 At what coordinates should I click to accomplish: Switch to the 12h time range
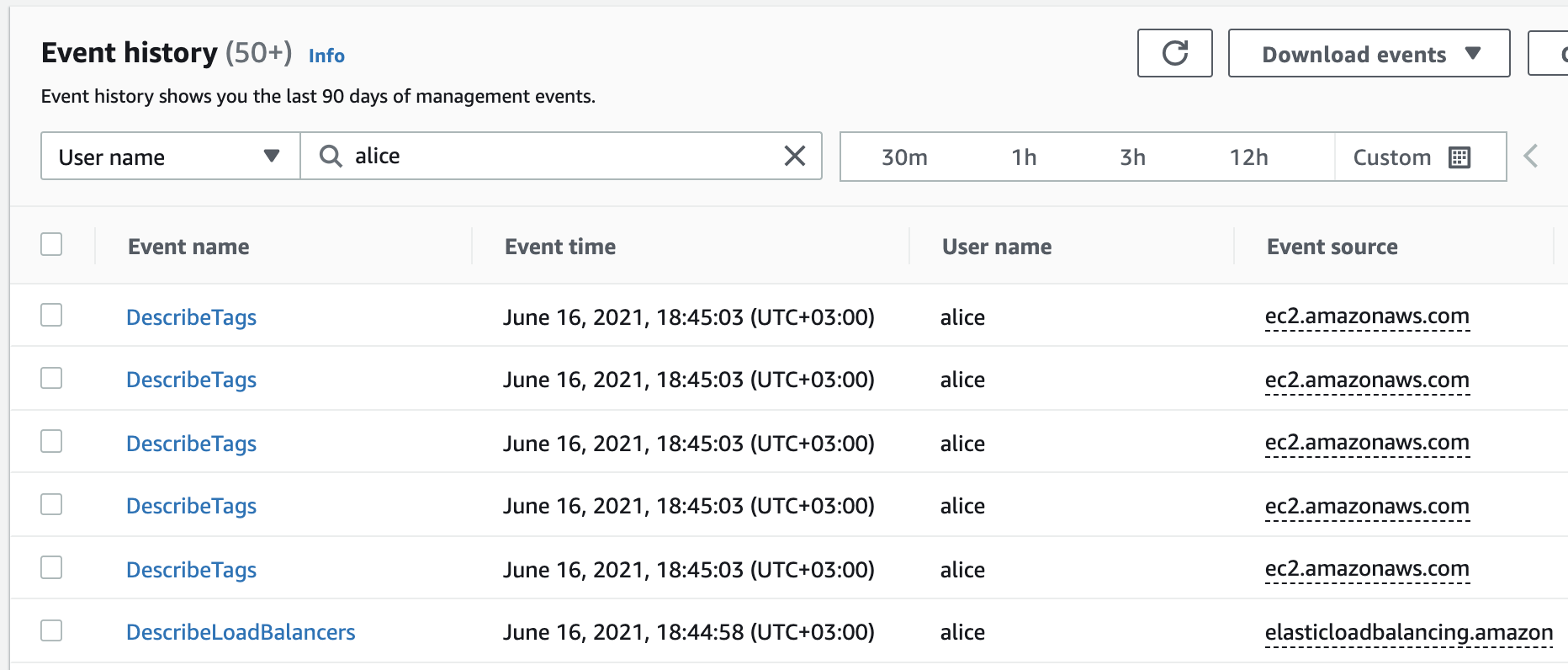click(x=1248, y=157)
